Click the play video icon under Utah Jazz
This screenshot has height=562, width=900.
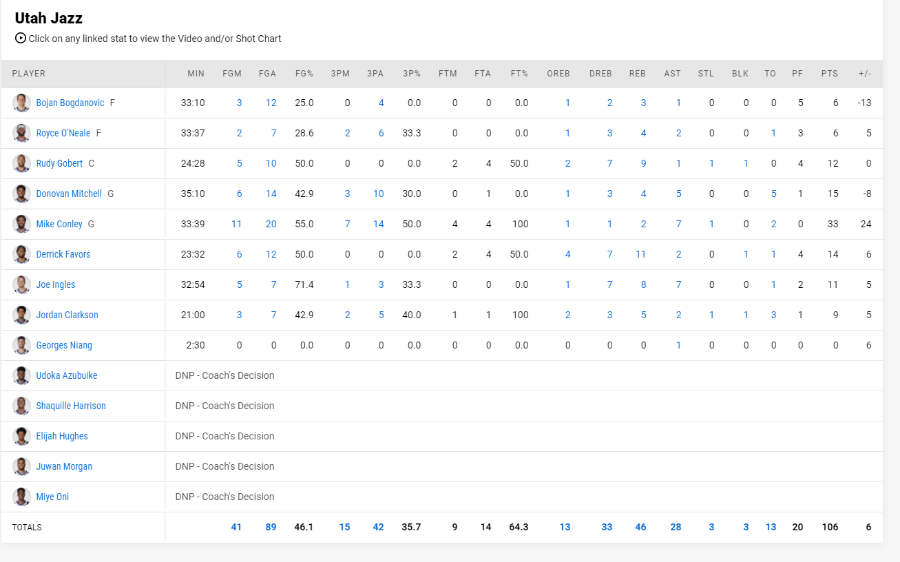tap(20, 38)
